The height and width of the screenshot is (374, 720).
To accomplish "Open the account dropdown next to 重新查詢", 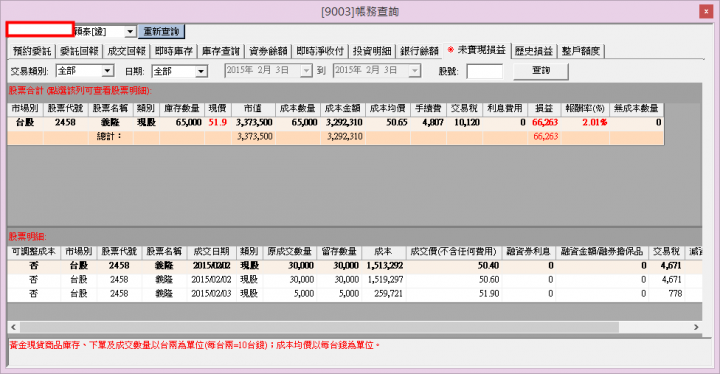I will pos(130,32).
